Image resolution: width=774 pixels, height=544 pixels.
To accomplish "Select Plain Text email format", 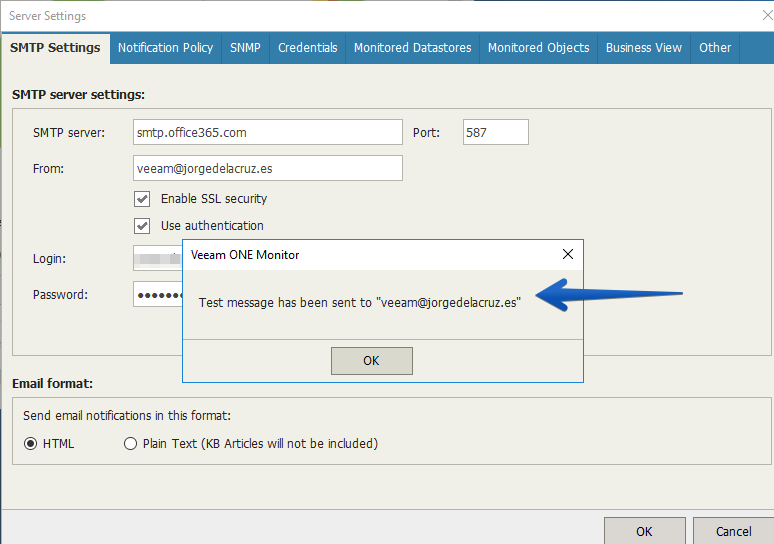I will [x=130, y=444].
